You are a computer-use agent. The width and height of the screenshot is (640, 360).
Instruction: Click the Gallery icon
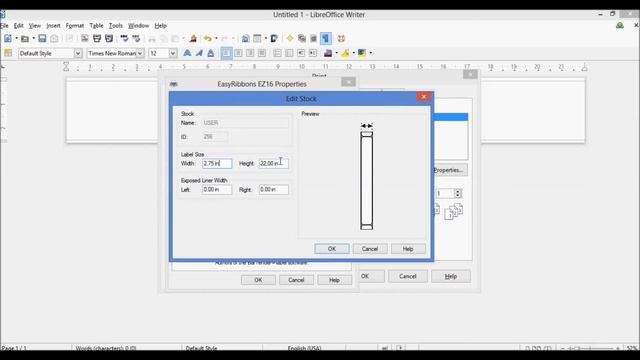[x=302, y=38]
